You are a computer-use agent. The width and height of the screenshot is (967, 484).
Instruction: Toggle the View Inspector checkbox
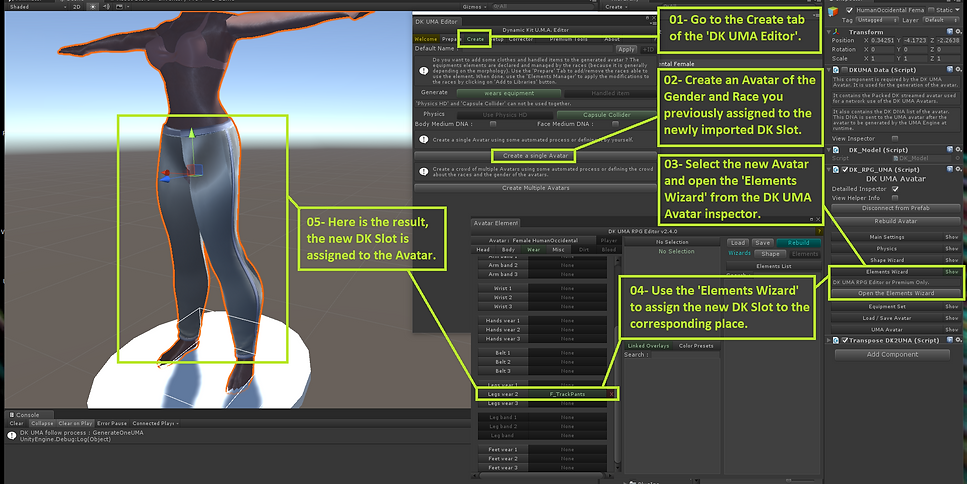pyautogui.click(x=895, y=139)
